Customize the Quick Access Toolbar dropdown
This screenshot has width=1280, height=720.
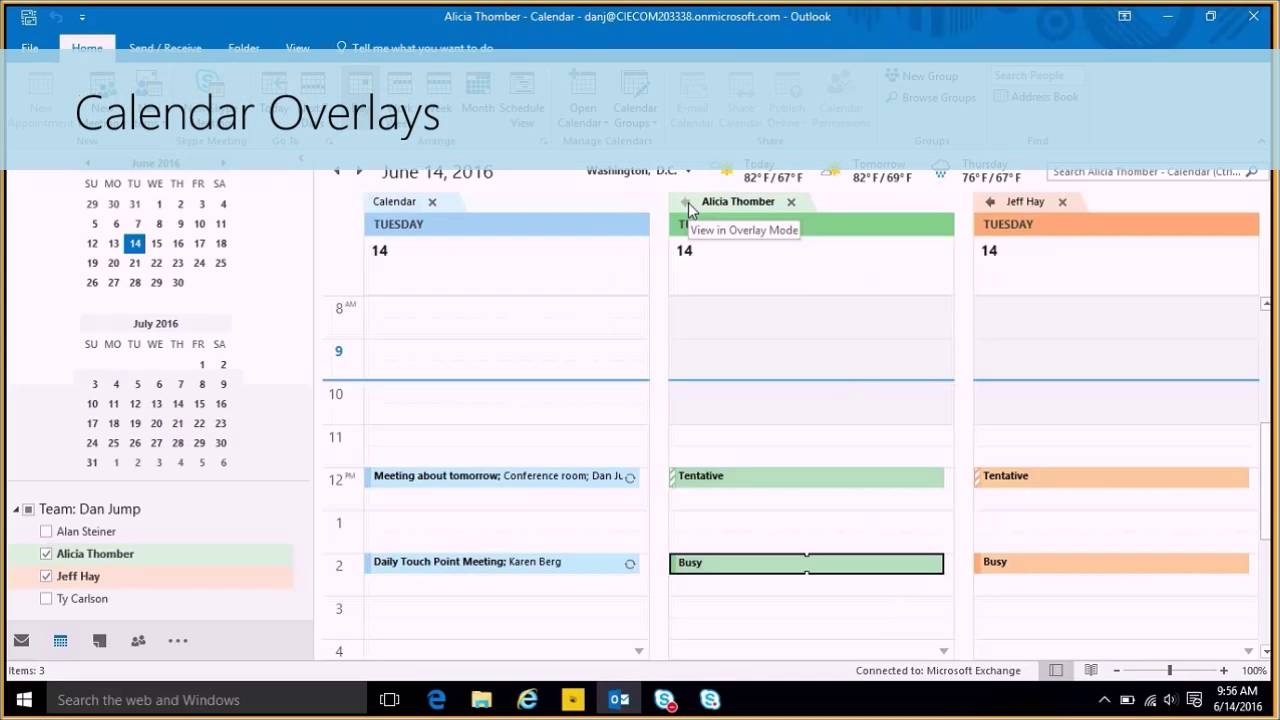point(82,17)
